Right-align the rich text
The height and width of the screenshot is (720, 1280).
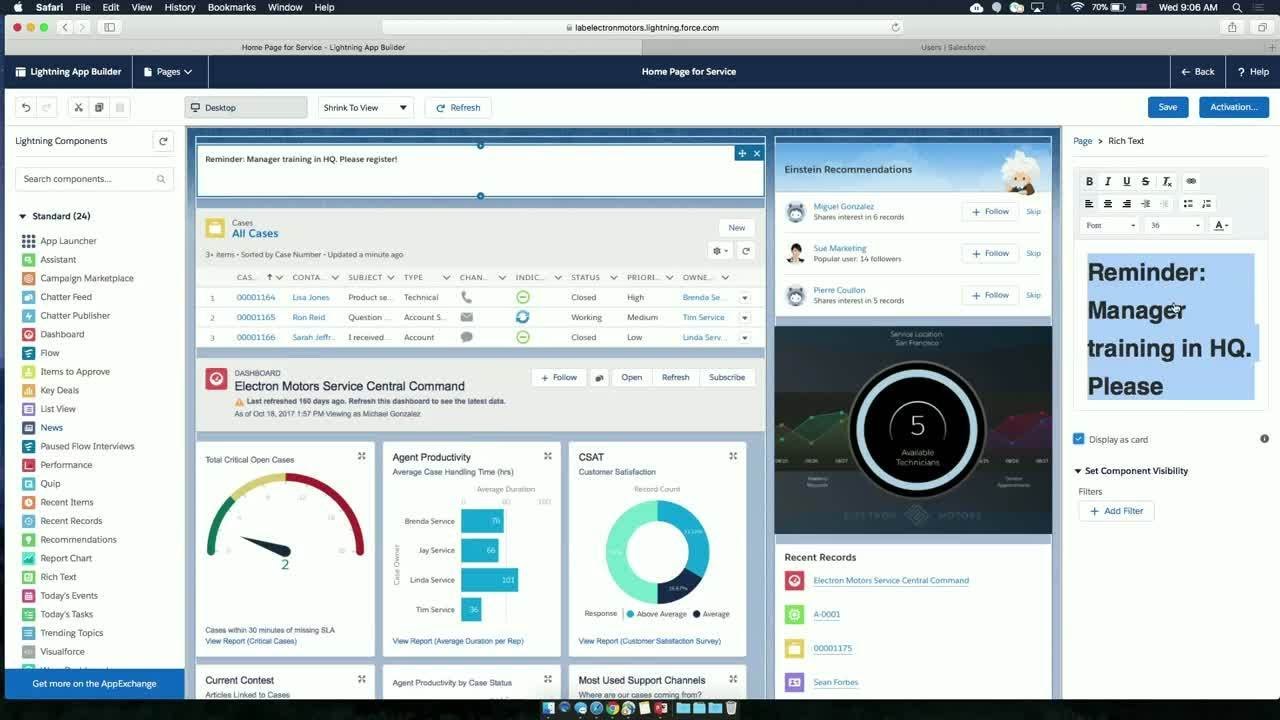1127,203
